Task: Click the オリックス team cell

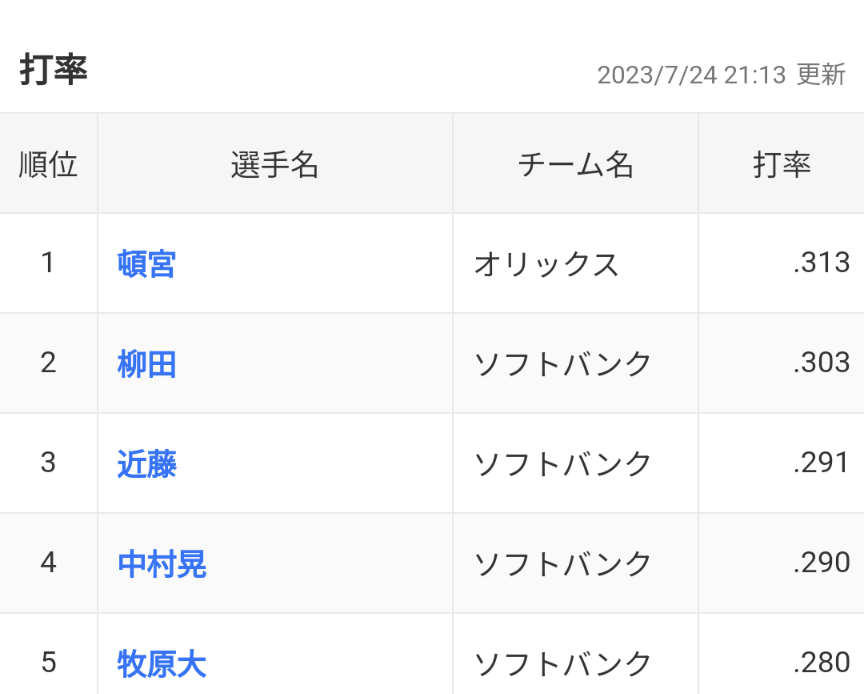Action: click(x=546, y=264)
